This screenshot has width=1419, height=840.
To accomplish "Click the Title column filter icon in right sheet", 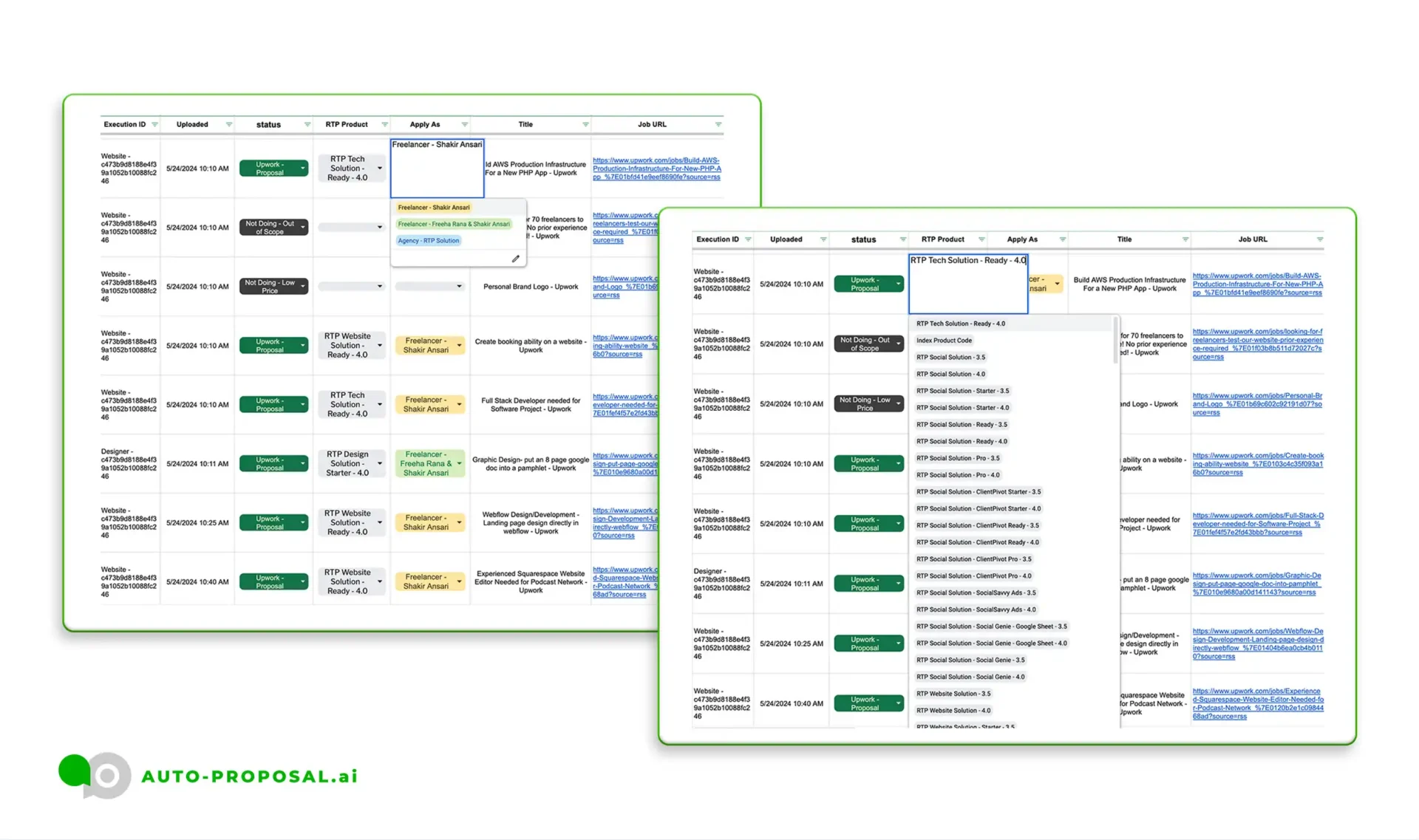I will click(1185, 239).
